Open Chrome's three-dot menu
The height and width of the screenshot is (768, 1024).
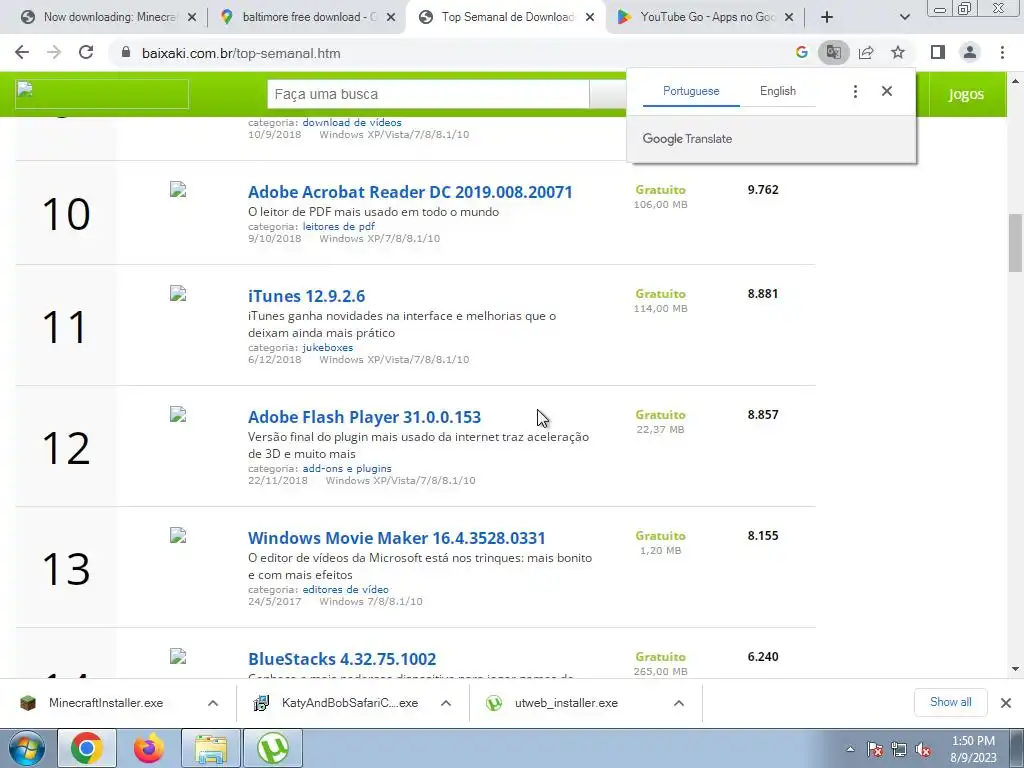[x=1002, y=53]
